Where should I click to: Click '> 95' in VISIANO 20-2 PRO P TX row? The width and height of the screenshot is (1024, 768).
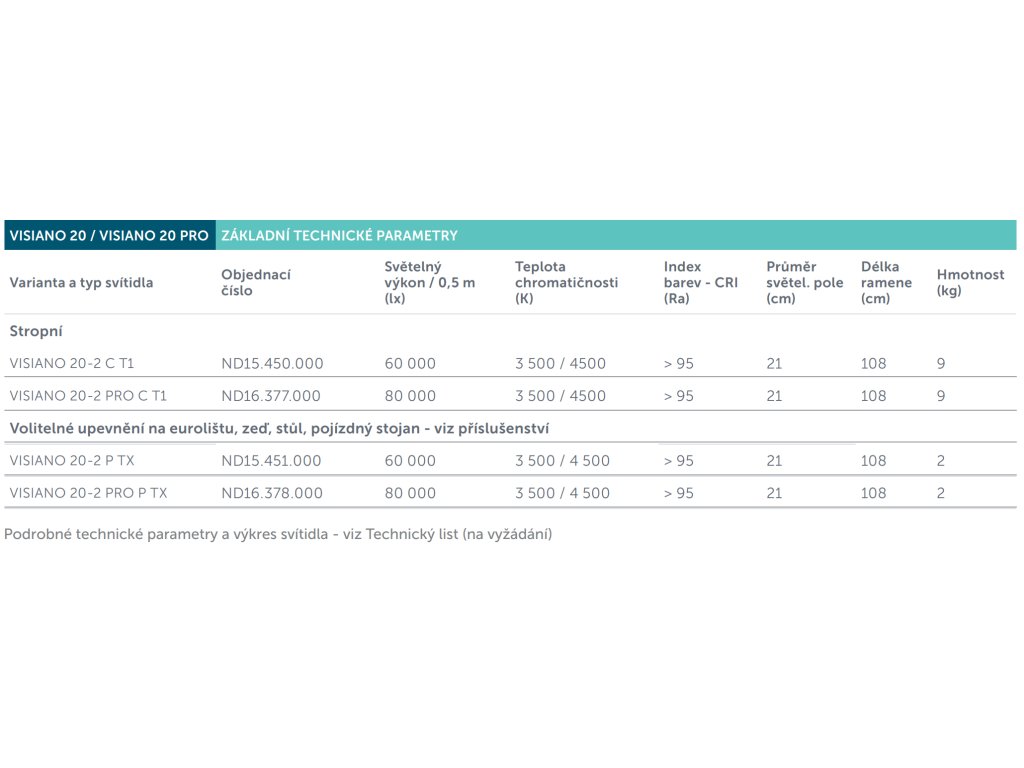[x=679, y=493]
